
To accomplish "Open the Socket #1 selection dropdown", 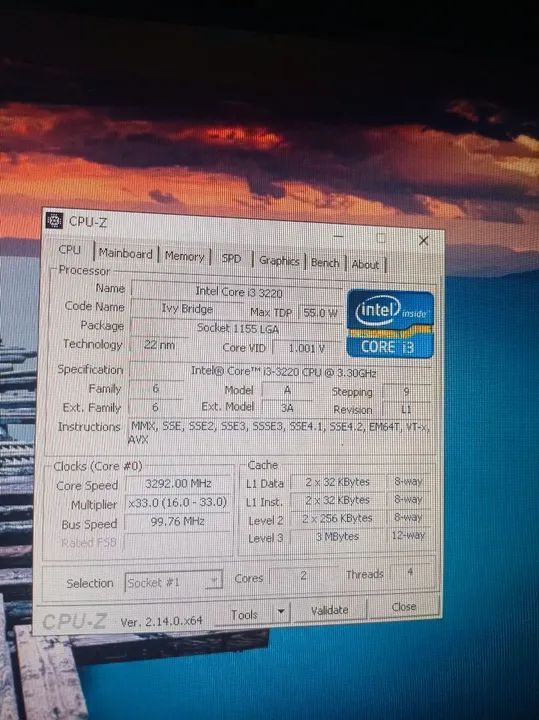I will click(x=174, y=582).
